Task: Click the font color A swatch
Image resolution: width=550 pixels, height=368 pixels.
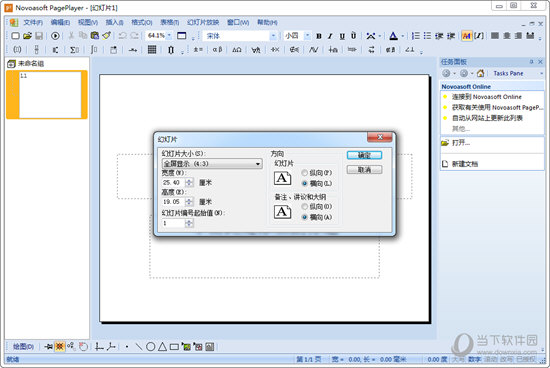Action: 394,36
